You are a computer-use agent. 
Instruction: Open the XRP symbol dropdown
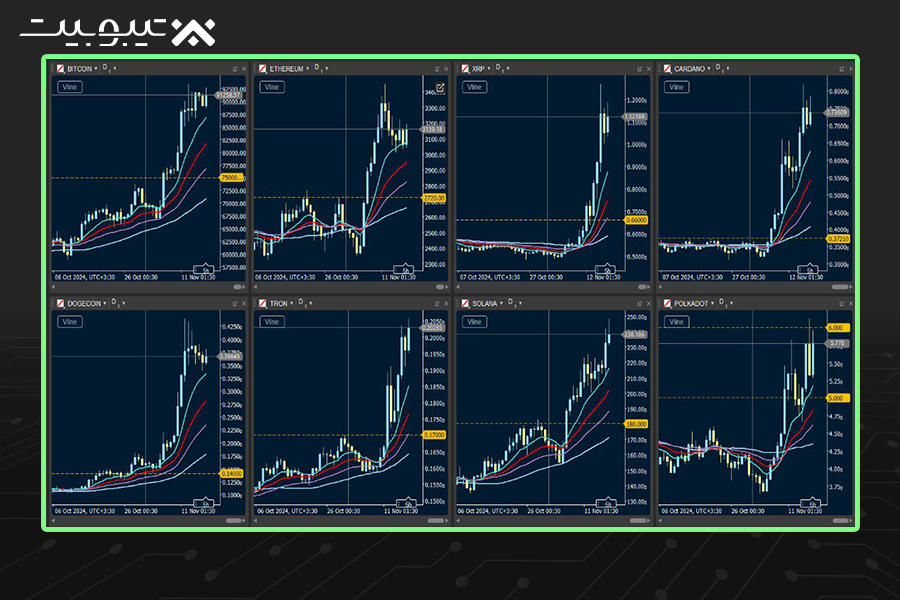489,69
